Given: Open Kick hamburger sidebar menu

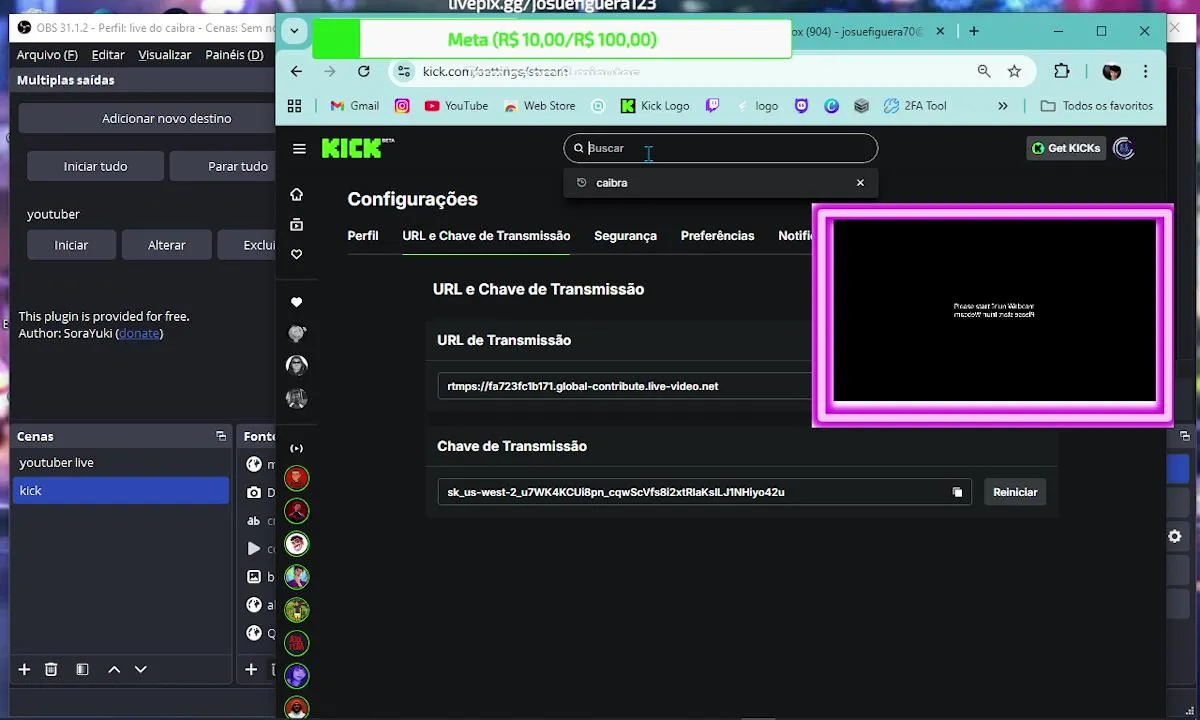Looking at the screenshot, I should coord(299,148).
